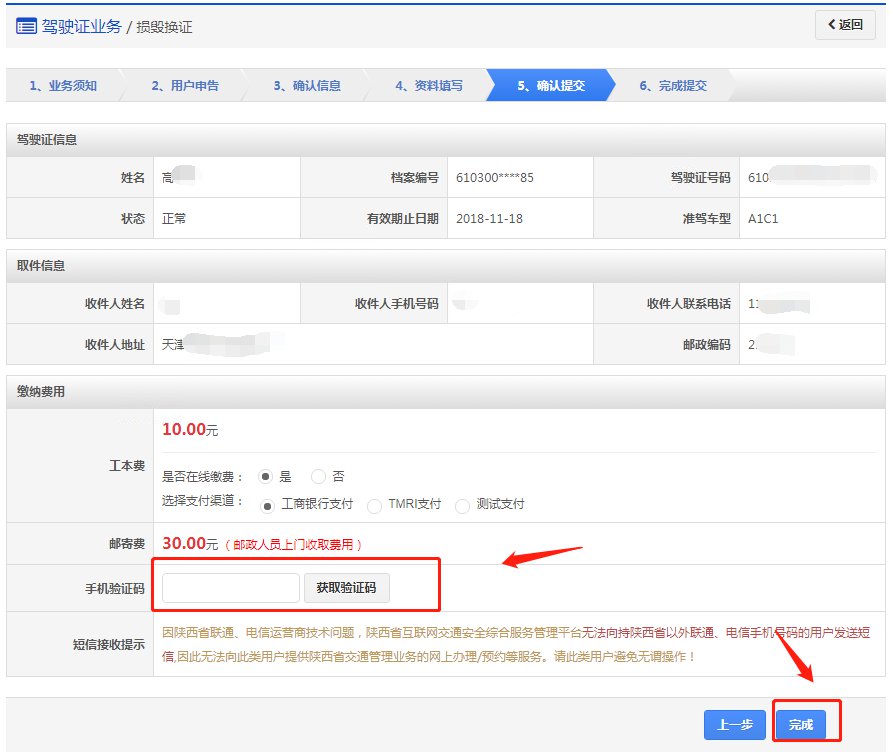Click step 6、完成提交
Viewport: 891px width, 756px height.
coord(673,86)
